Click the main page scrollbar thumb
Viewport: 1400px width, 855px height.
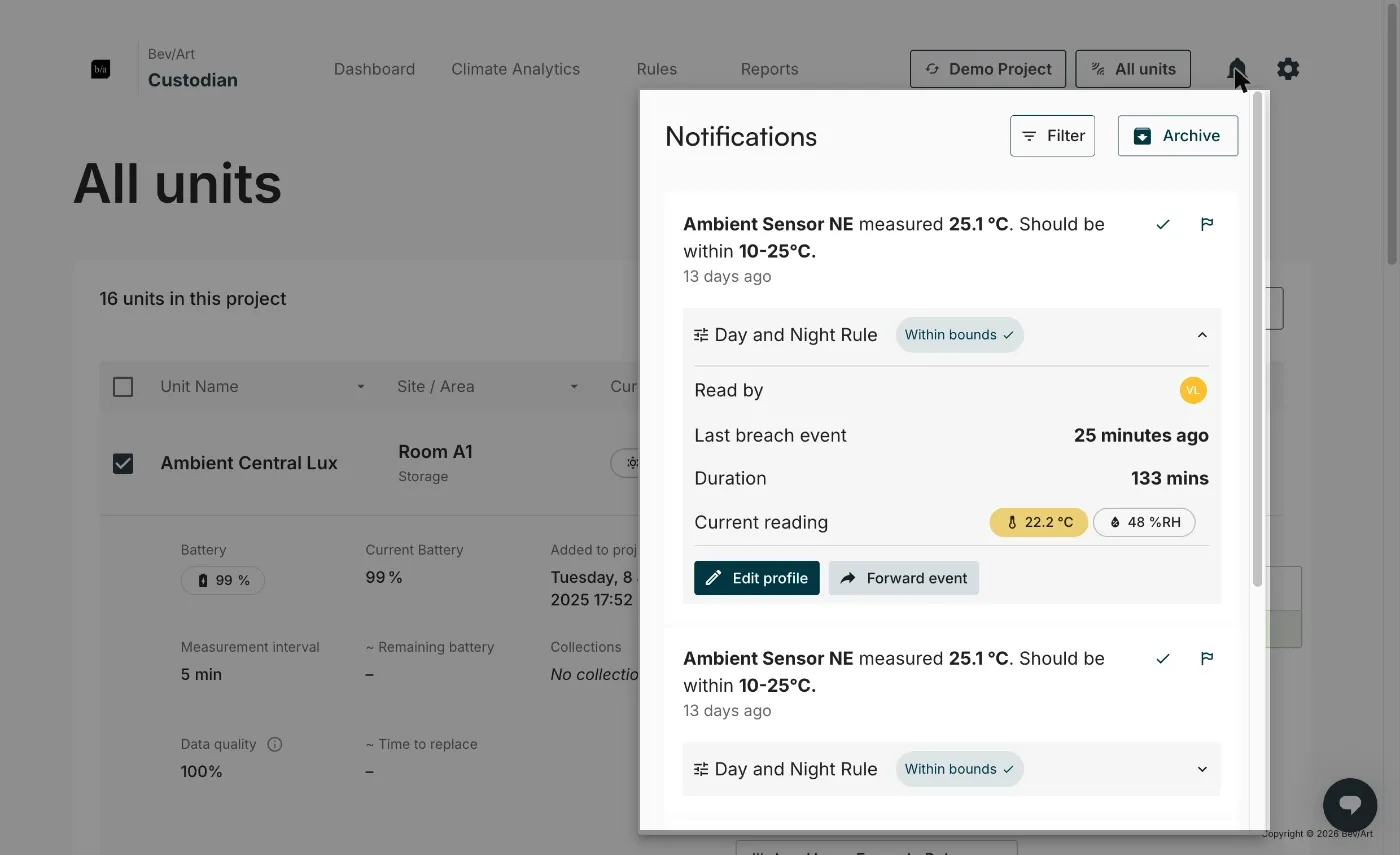1392,135
